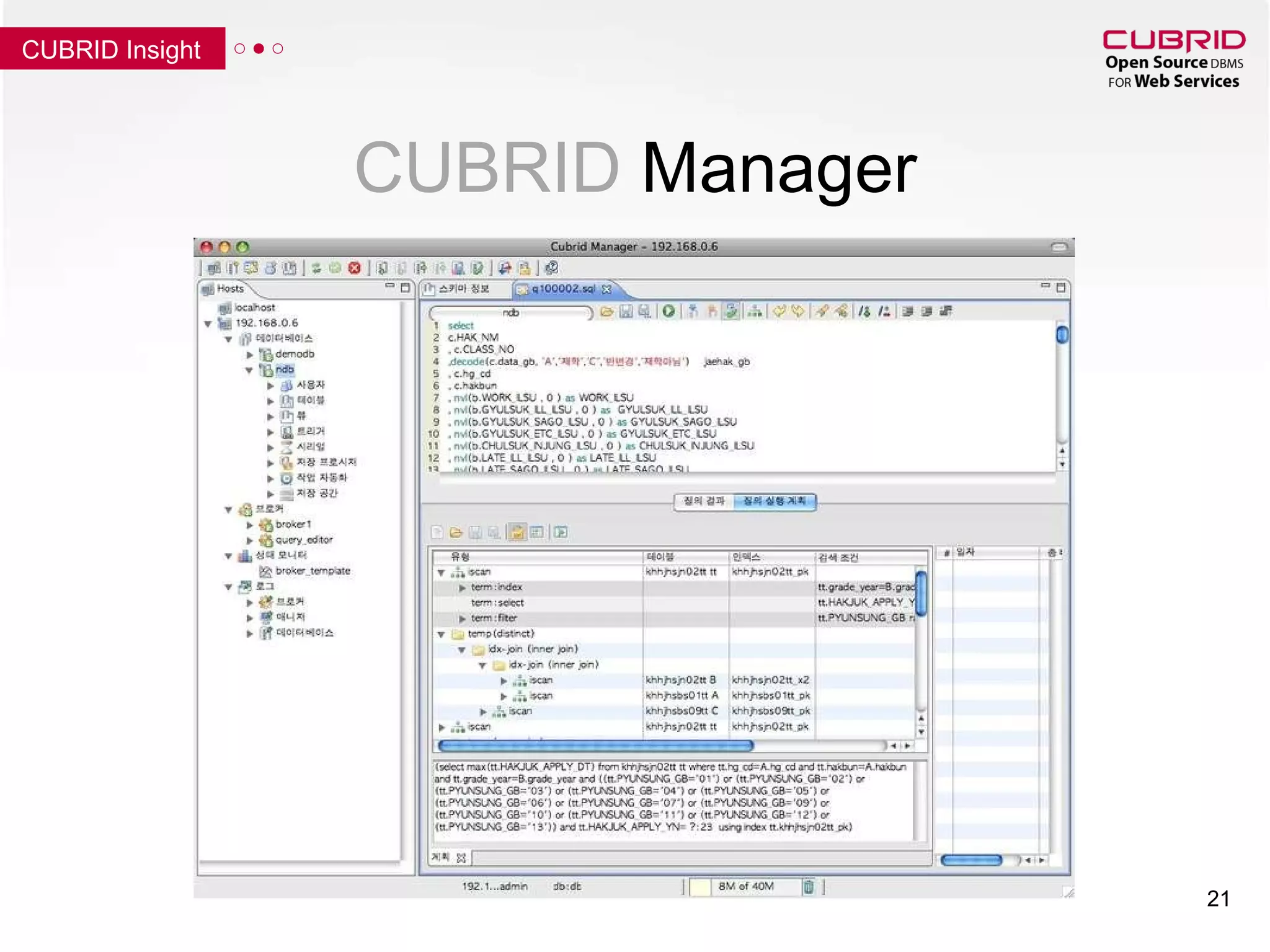The width and height of the screenshot is (1270, 952).
Task: Click the Save floppy icon in query toolbar
Action: [x=626, y=312]
